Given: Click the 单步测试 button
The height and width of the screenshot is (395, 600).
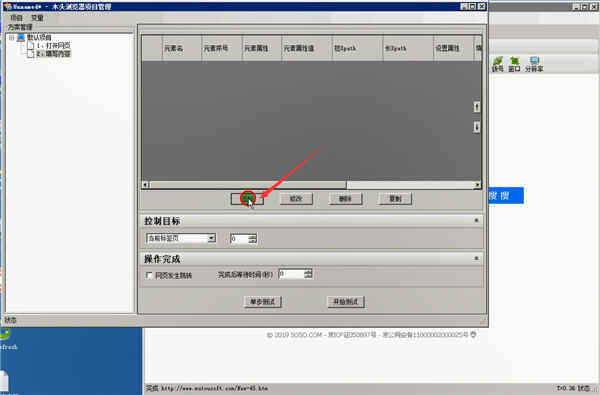Looking at the screenshot, I should point(262,302).
